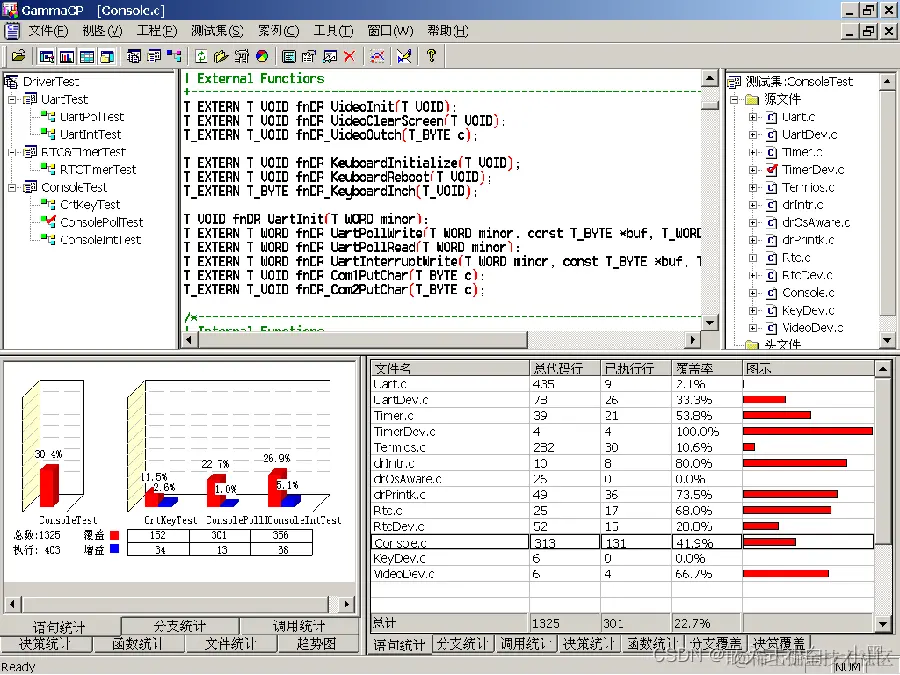Screen dimensions: 900x675
Task: Collapse the UartTest tree node
Action: [x=12, y=99]
